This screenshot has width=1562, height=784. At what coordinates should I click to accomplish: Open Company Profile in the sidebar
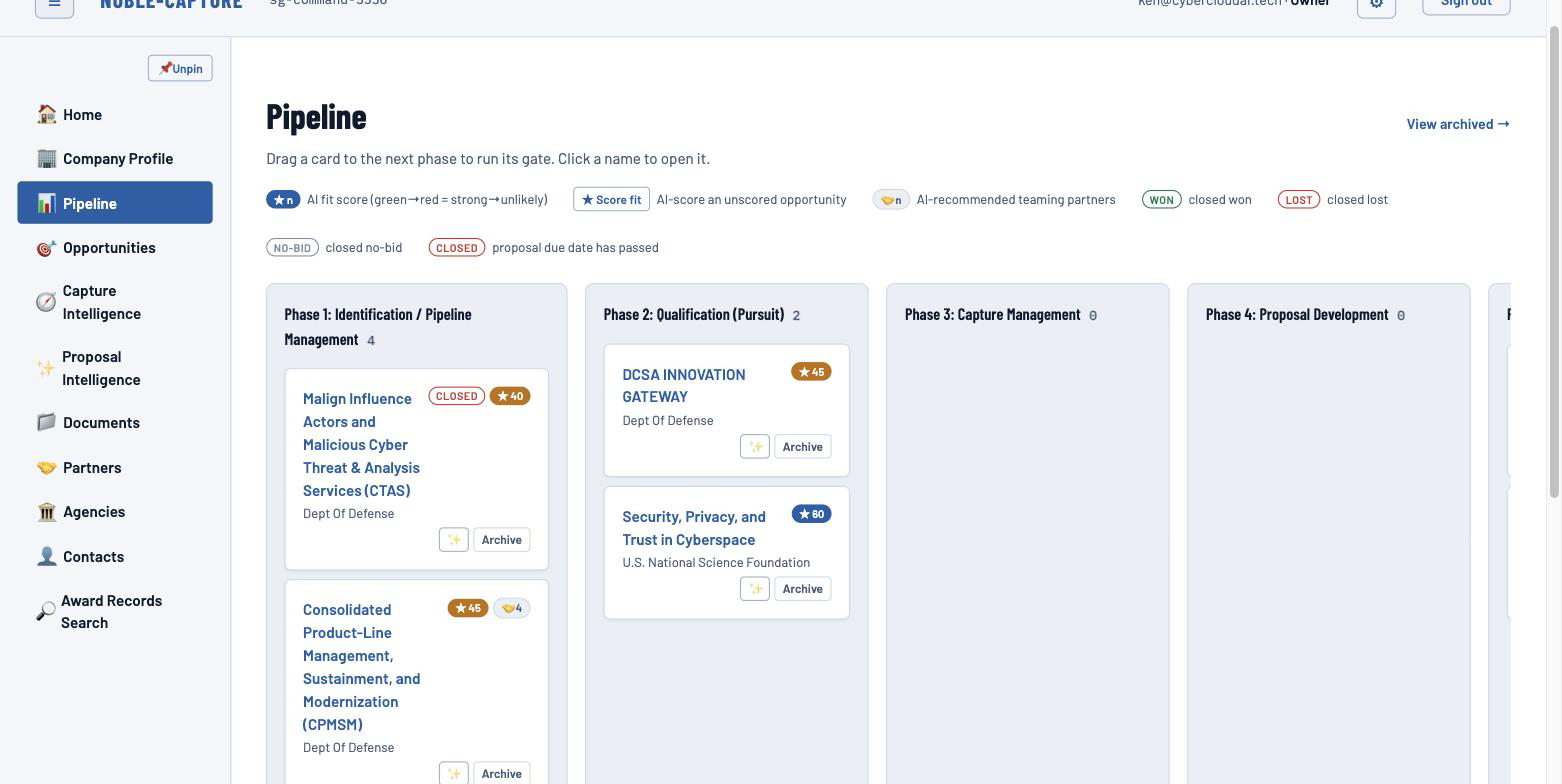[115, 158]
